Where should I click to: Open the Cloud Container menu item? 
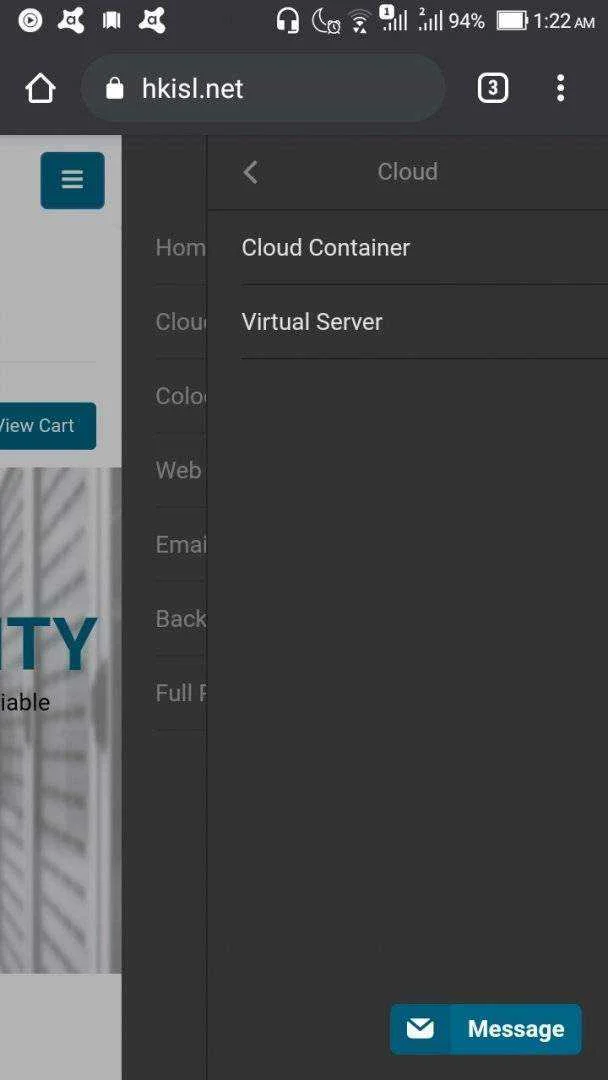[424, 248]
